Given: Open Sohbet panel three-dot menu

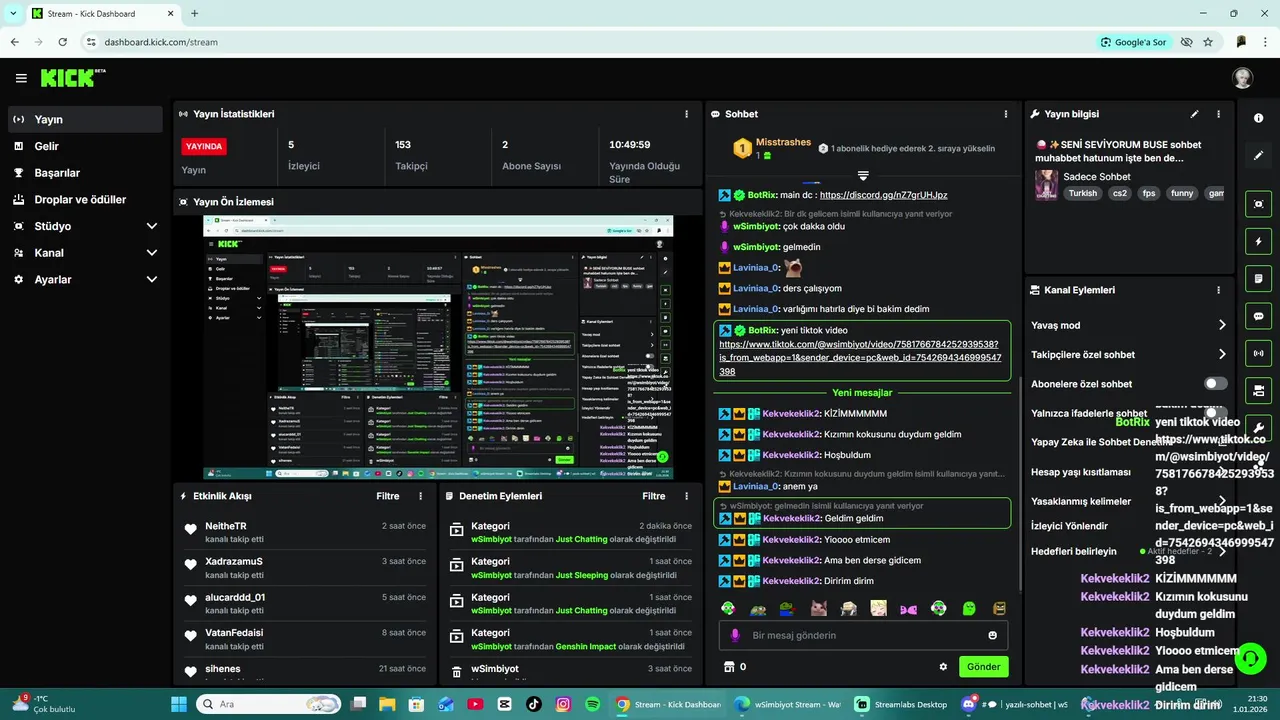Looking at the screenshot, I should pyautogui.click(x=1005, y=114).
